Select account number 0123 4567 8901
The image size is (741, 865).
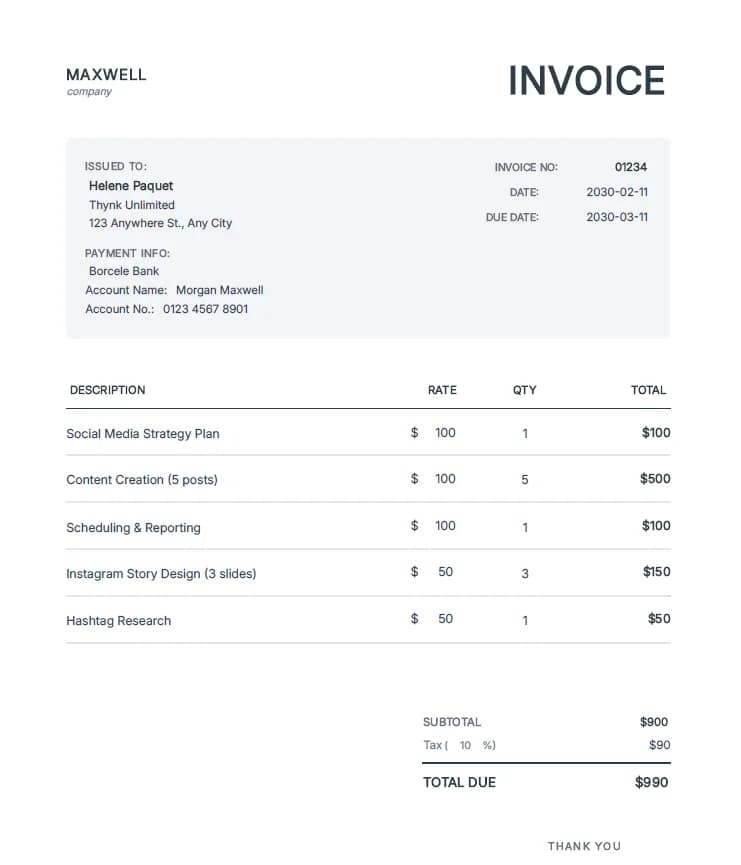coord(205,309)
